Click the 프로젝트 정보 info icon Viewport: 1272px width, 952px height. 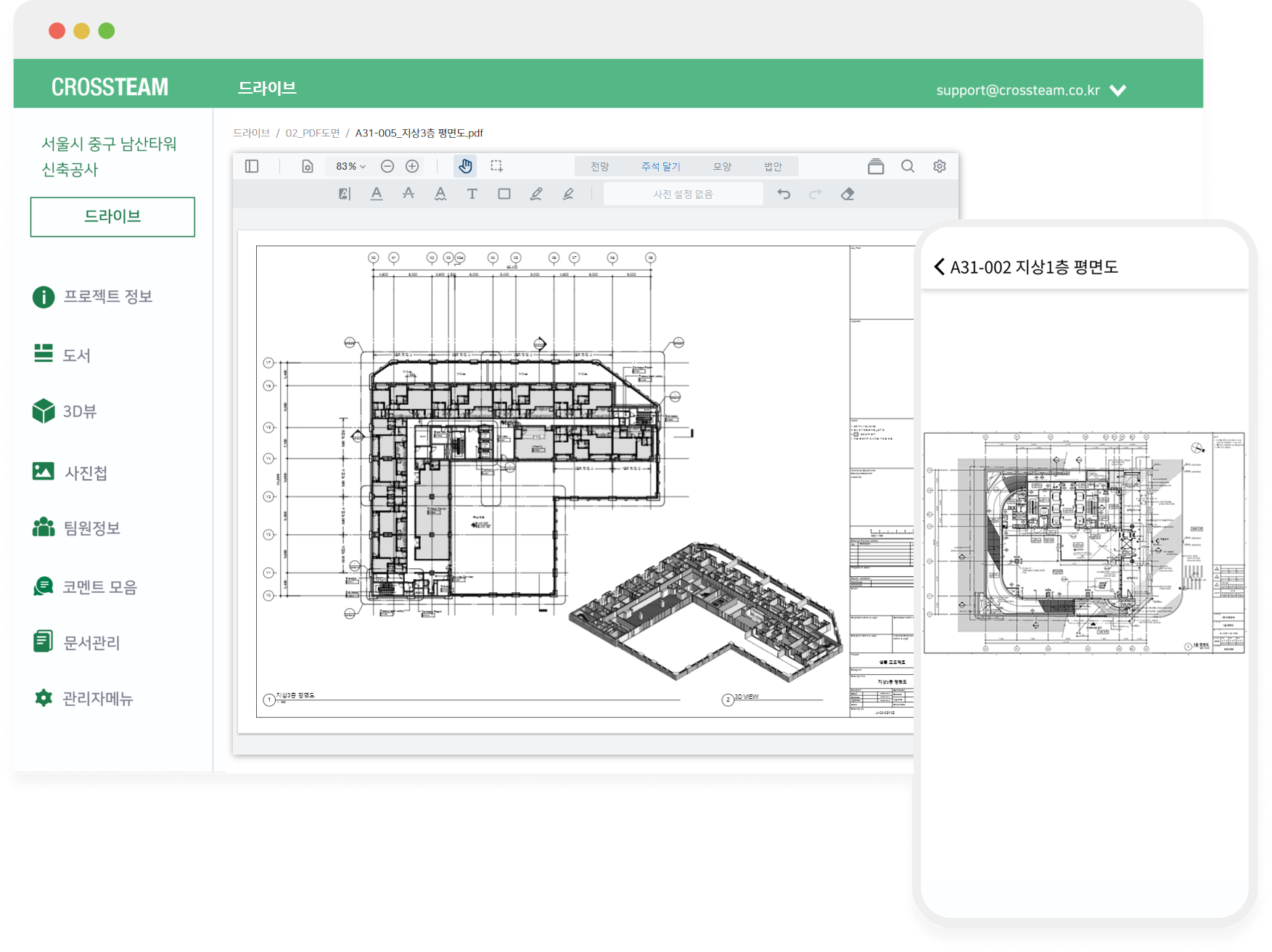tap(44, 297)
